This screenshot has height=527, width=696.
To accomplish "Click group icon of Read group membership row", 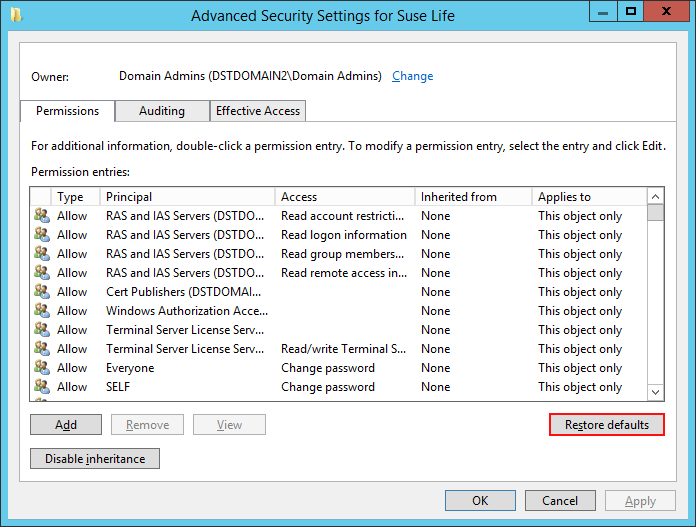I will tap(42, 254).
